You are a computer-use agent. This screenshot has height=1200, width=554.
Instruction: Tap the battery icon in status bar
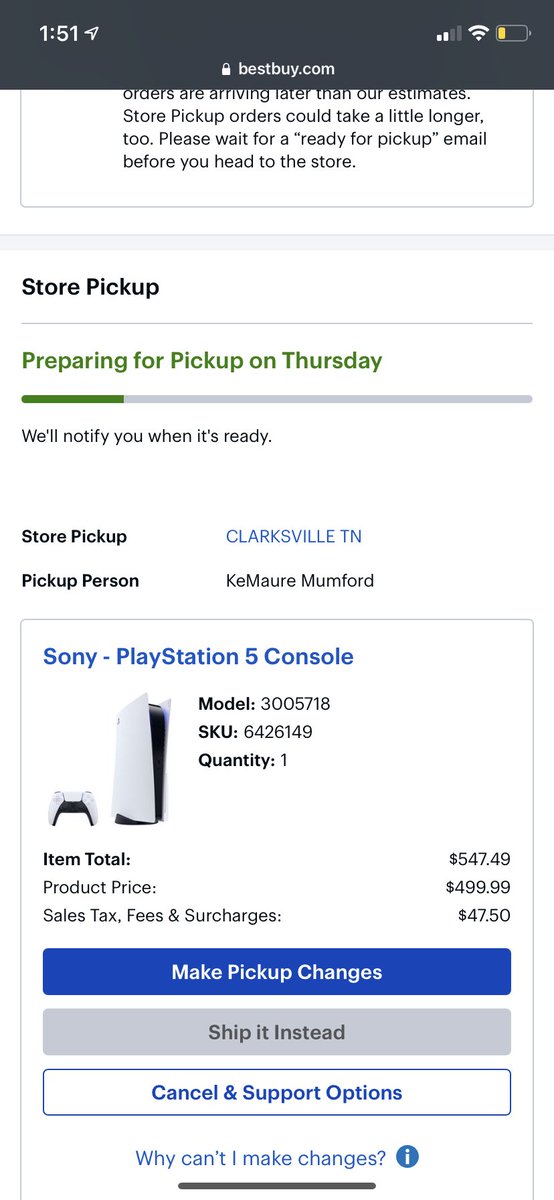point(514,34)
